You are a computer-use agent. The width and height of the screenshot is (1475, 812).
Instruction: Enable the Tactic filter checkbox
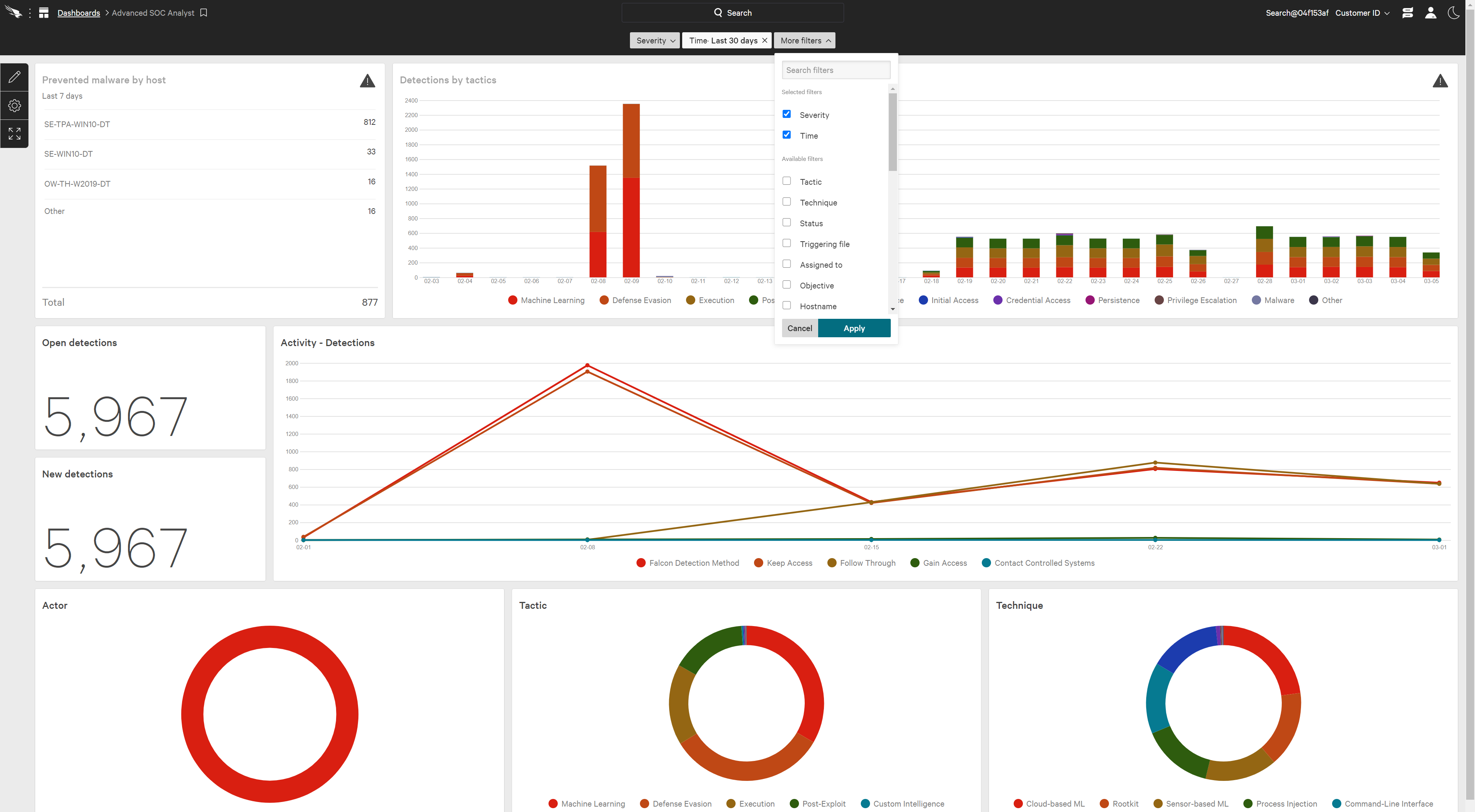pos(787,181)
